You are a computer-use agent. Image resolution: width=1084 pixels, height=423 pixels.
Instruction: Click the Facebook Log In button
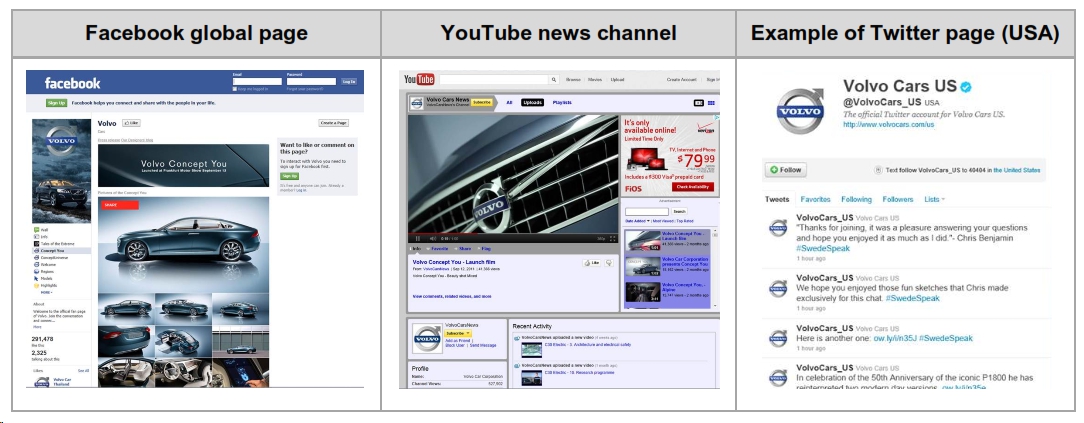click(x=349, y=82)
